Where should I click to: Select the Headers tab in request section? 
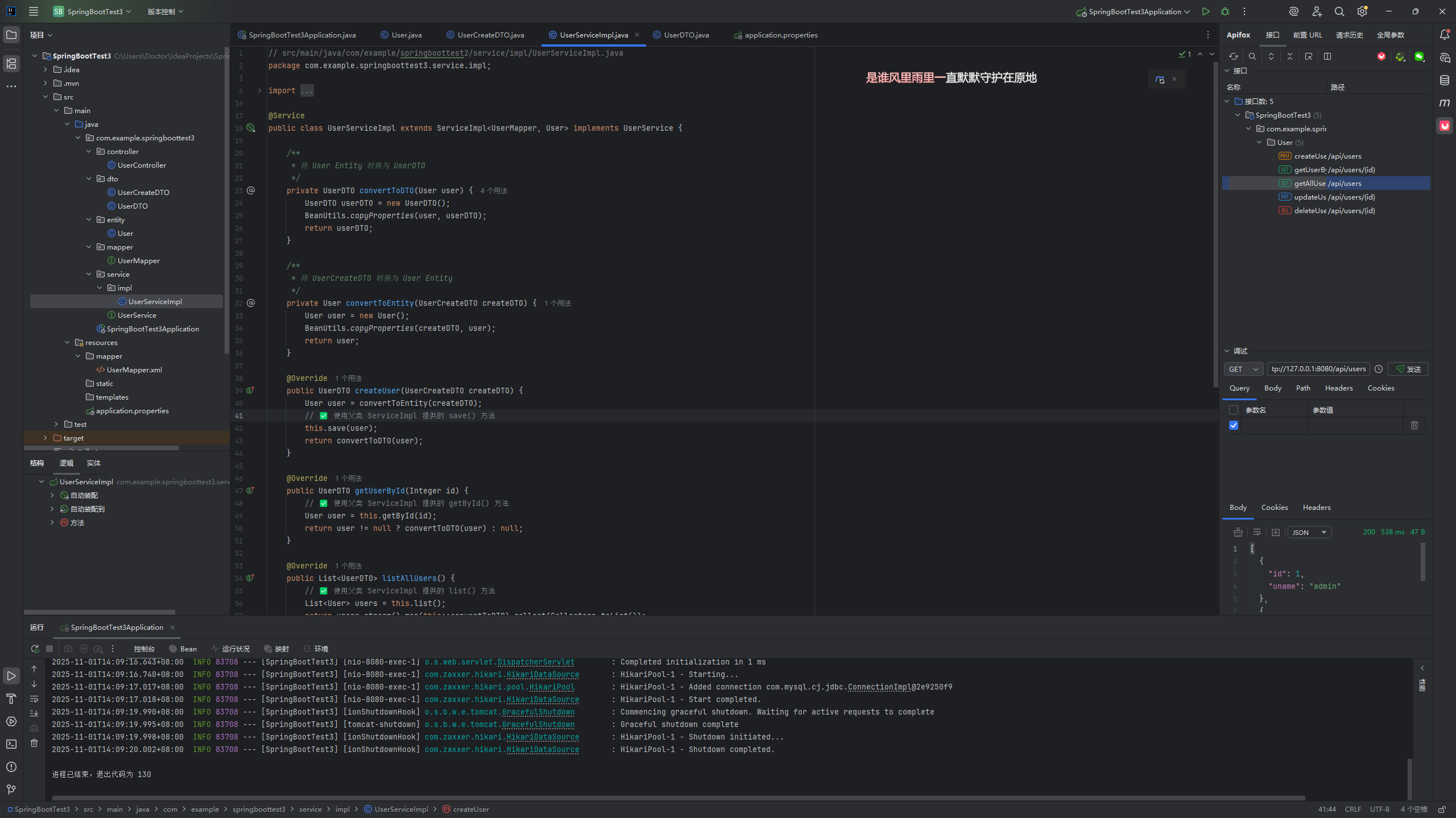tap(1339, 388)
